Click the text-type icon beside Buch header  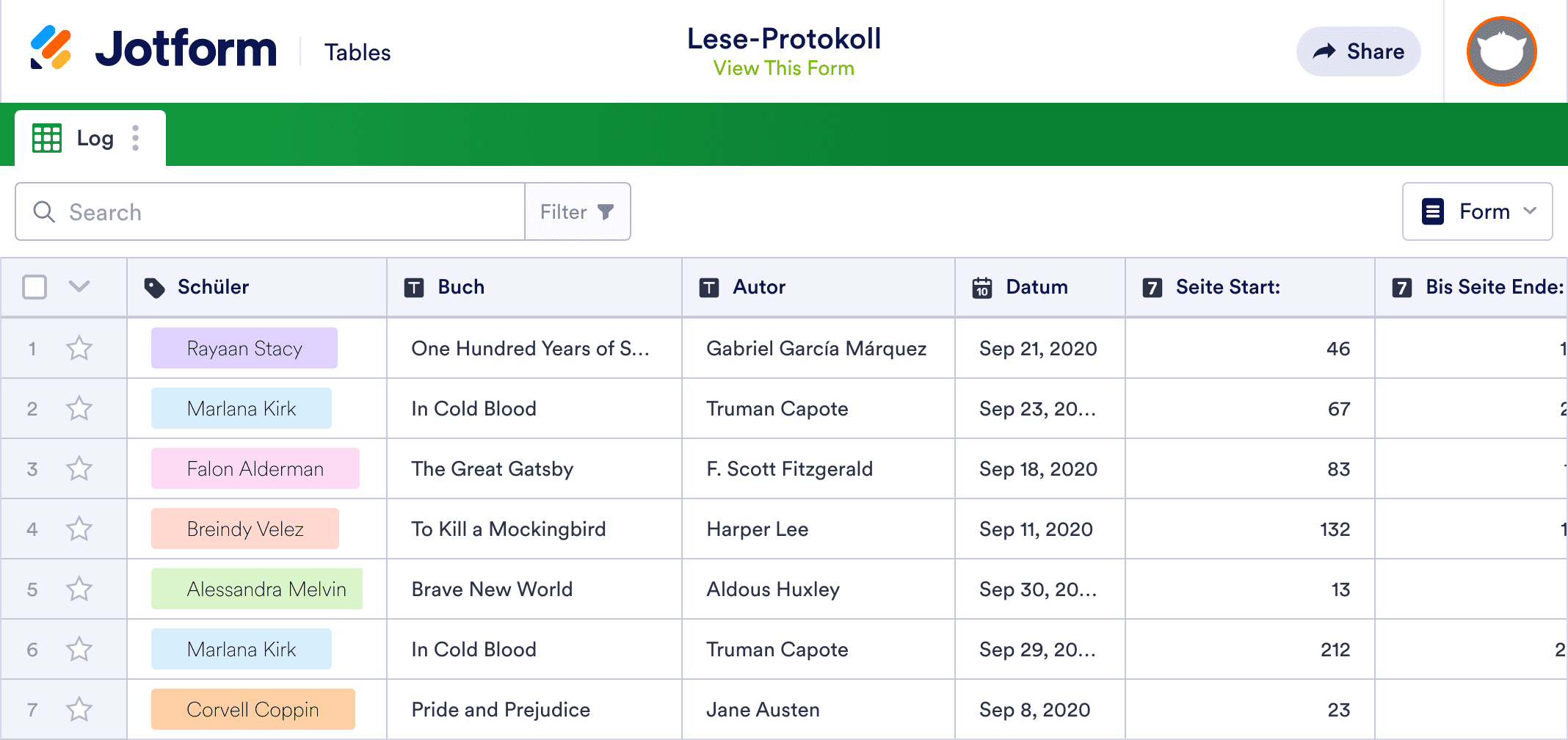(414, 287)
